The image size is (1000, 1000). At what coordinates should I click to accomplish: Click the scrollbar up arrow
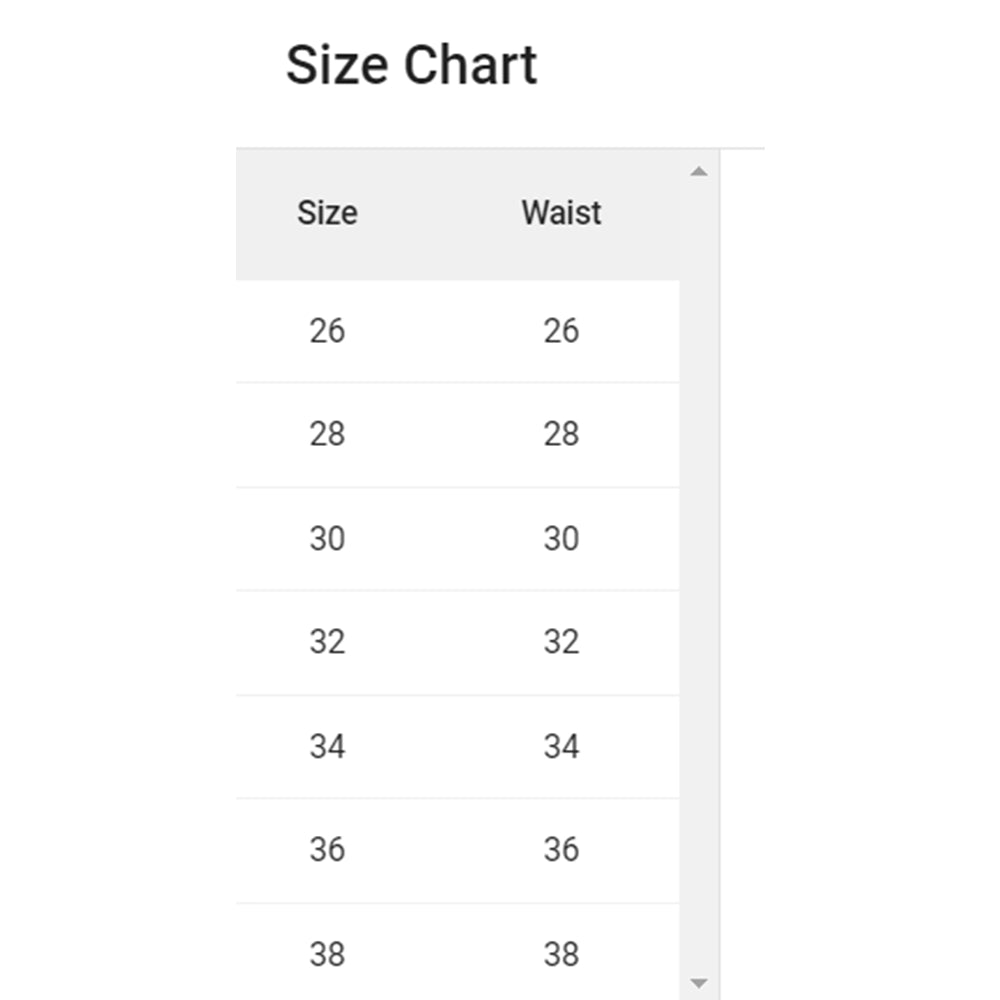(700, 170)
